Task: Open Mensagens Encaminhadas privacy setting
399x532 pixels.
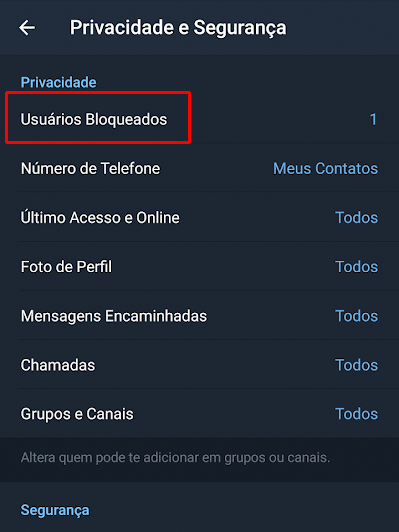Action: 200,316
